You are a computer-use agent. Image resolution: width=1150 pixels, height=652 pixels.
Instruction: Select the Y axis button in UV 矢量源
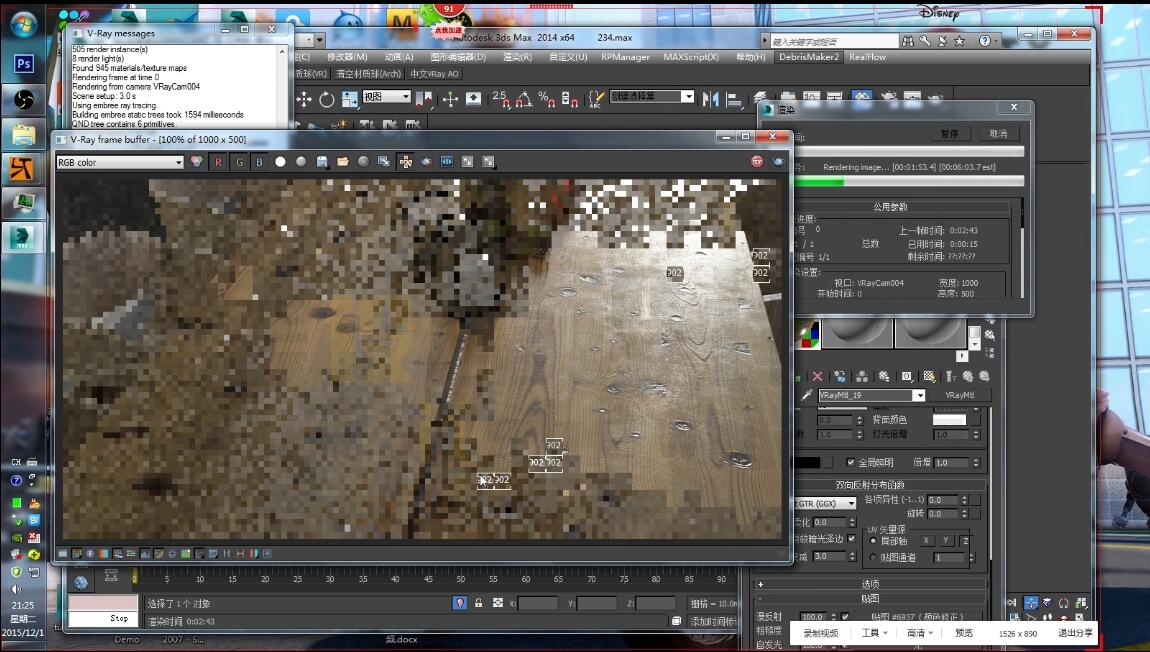pyautogui.click(x=946, y=541)
